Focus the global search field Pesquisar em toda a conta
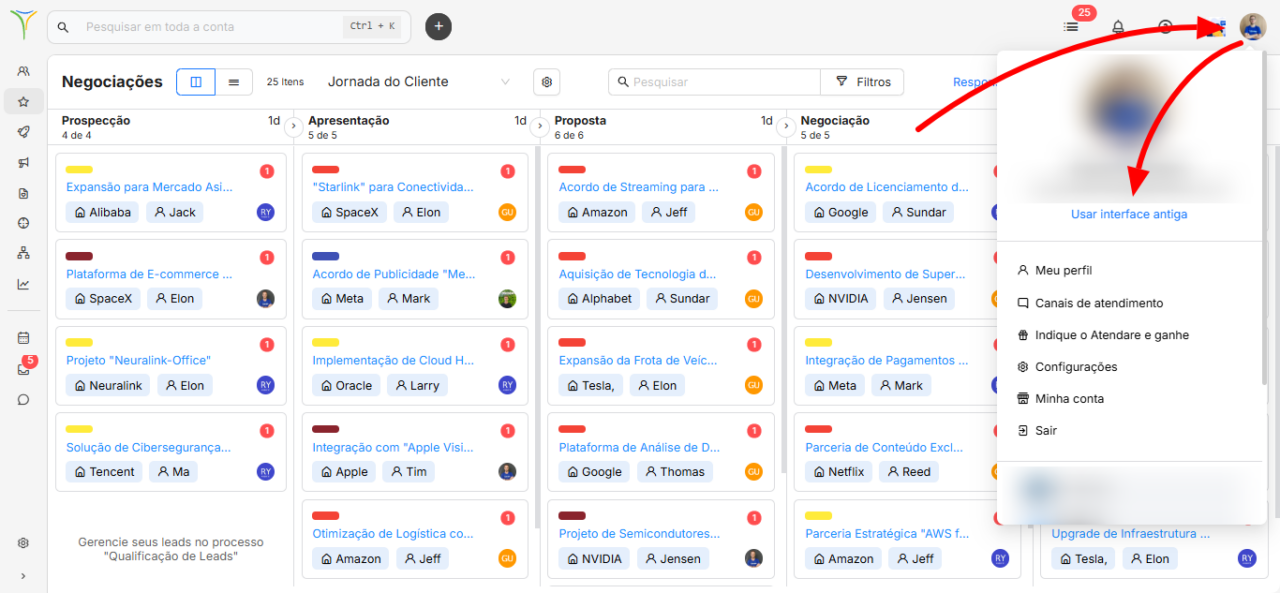Image resolution: width=1280 pixels, height=593 pixels. tap(229, 27)
